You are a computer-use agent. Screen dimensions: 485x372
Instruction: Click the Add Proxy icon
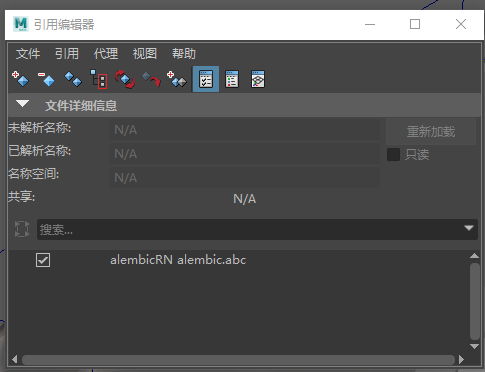pos(177,79)
